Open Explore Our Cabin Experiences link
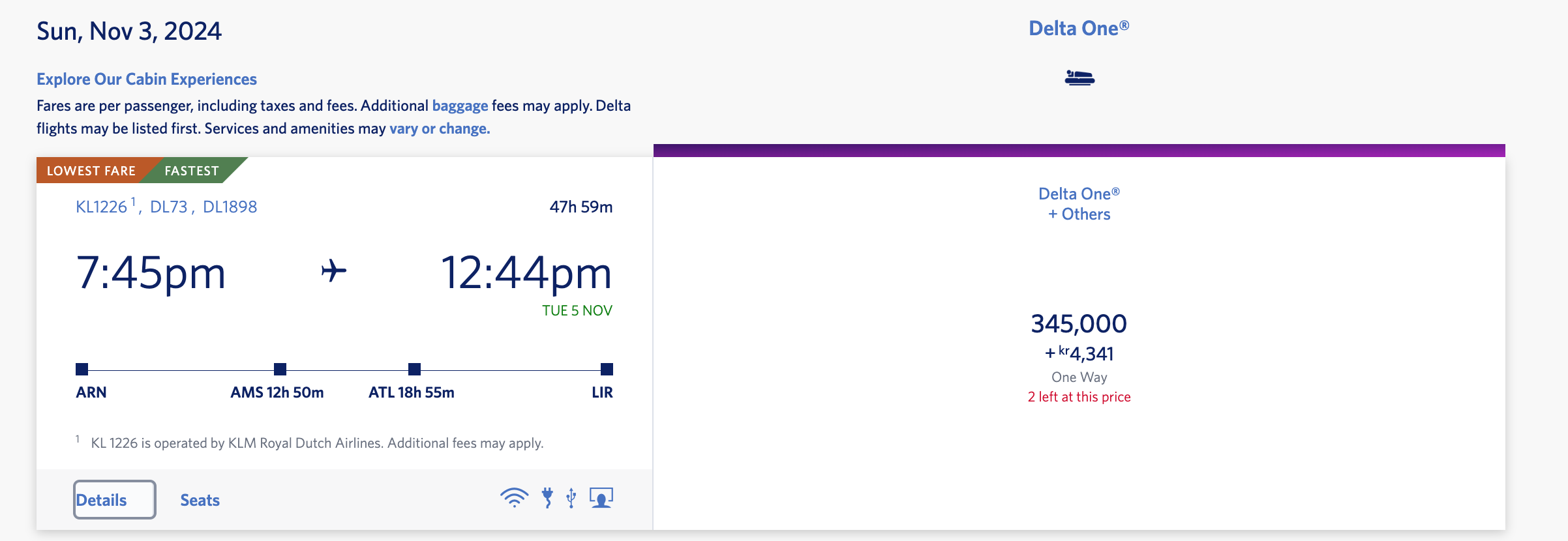 coord(147,79)
